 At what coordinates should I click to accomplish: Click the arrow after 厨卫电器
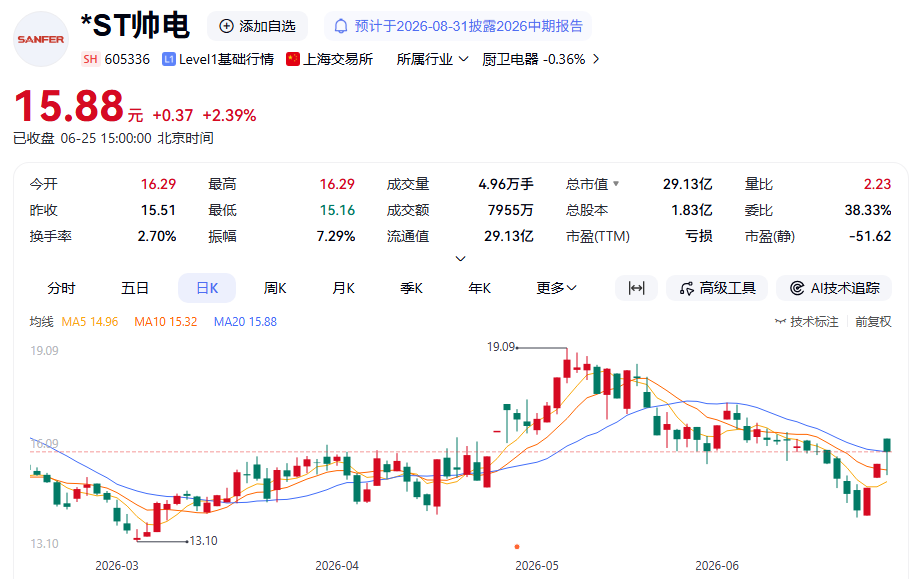click(x=596, y=59)
